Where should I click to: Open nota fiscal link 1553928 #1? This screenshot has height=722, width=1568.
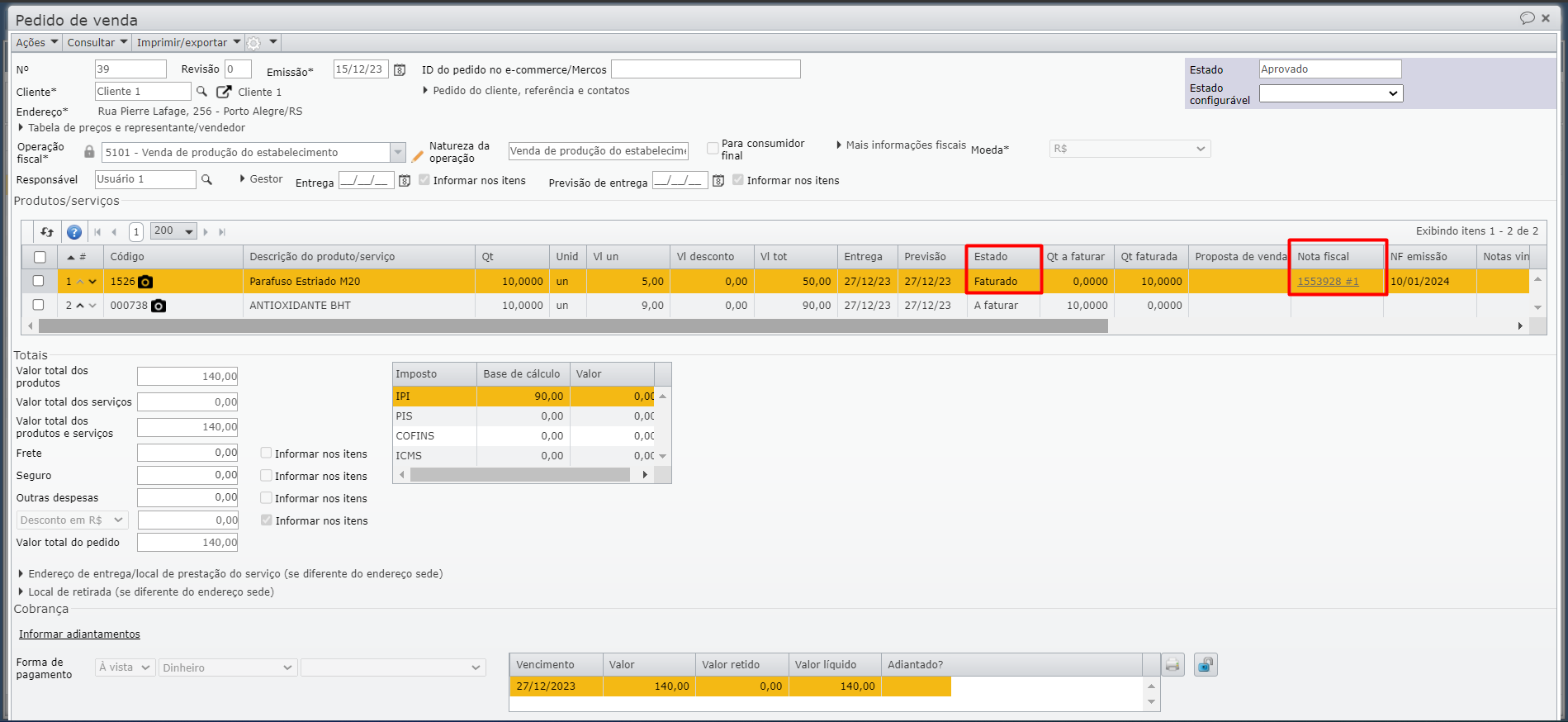[1328, 282]
